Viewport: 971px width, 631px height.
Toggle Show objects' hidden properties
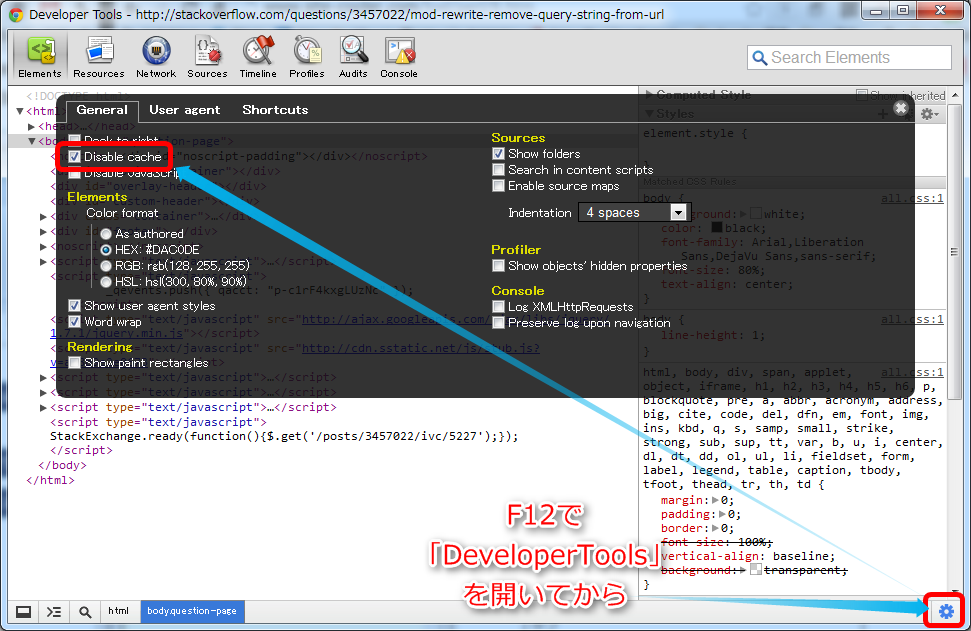[x=498, y=266]
